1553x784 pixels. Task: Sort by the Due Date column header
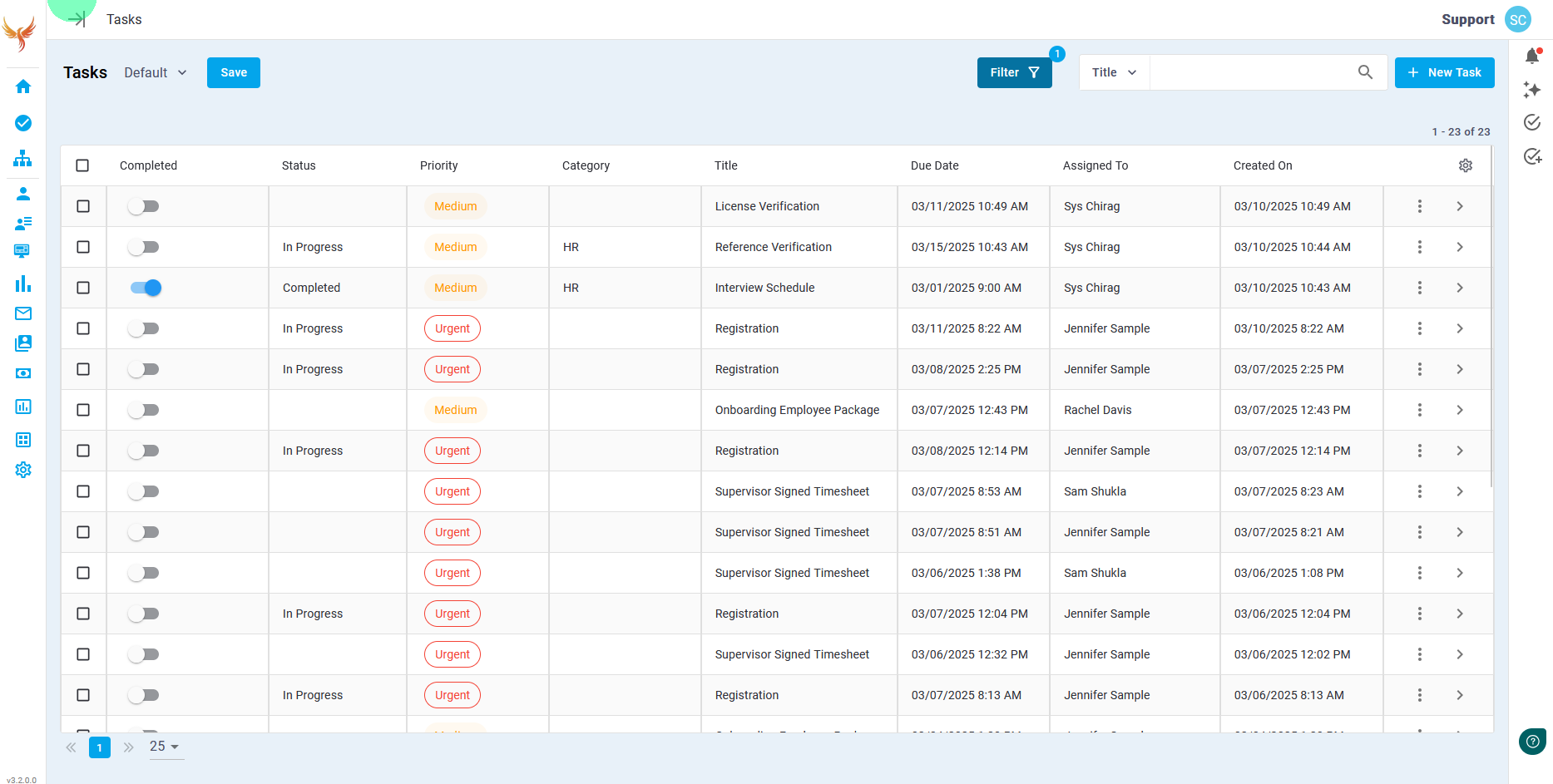[934, 165]
